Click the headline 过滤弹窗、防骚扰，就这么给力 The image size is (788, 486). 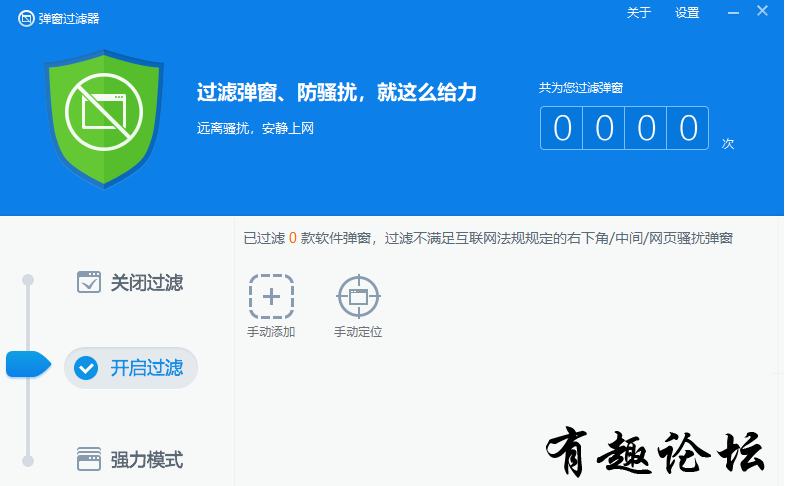click(337, 92)
